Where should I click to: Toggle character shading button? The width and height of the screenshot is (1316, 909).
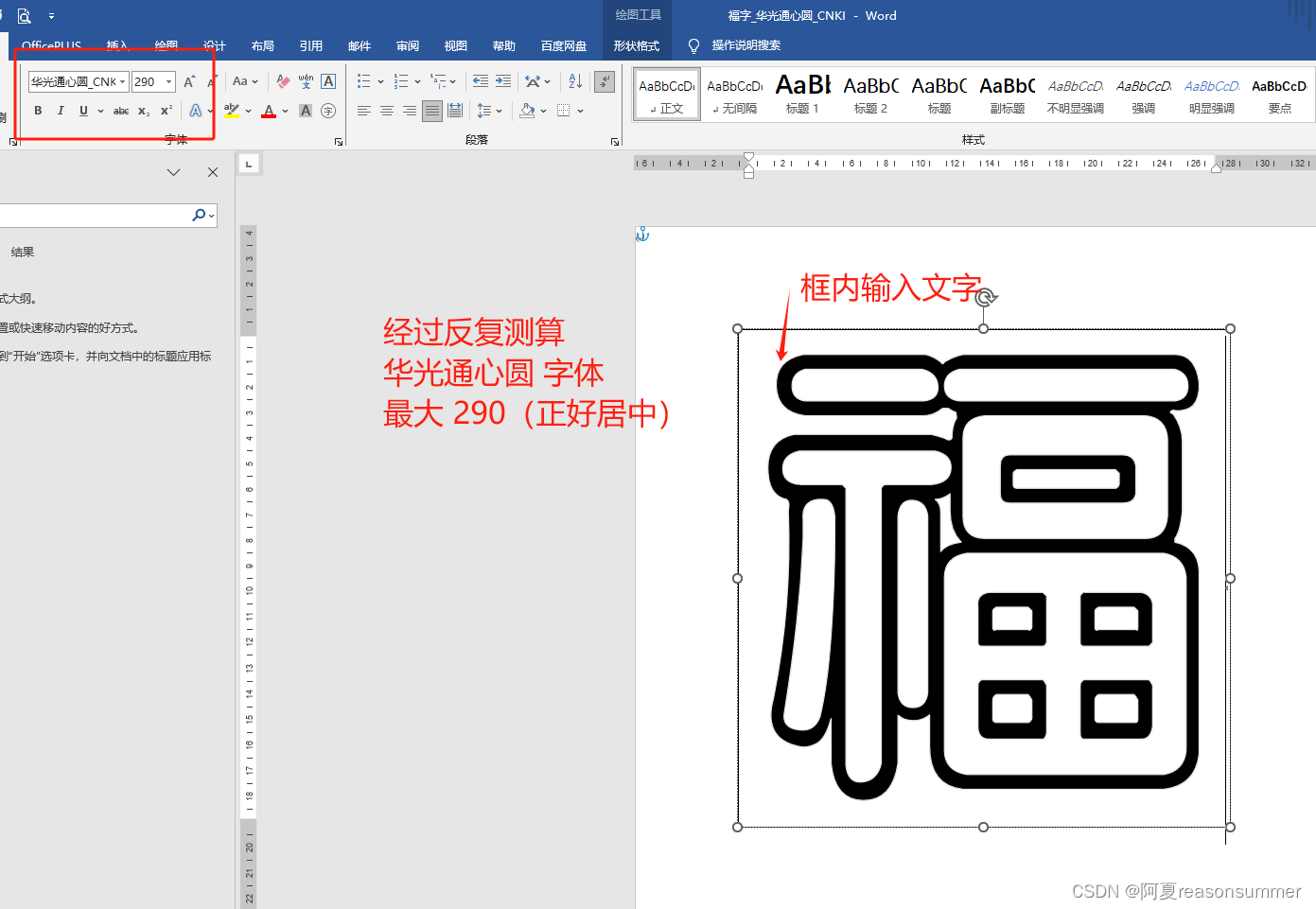(306, 111)
